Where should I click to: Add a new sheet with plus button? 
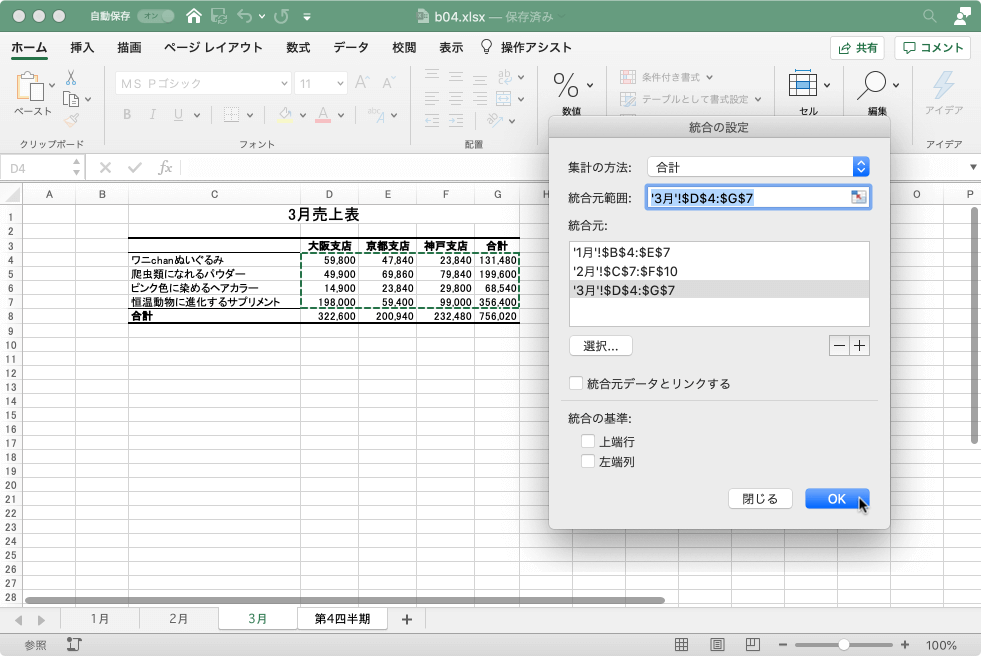click(407, 619)
